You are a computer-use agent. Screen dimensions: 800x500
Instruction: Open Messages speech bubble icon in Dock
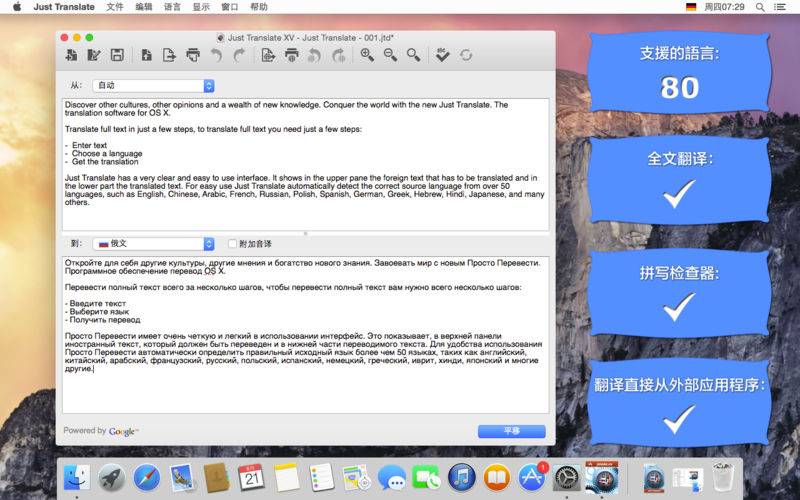[391, 478]
